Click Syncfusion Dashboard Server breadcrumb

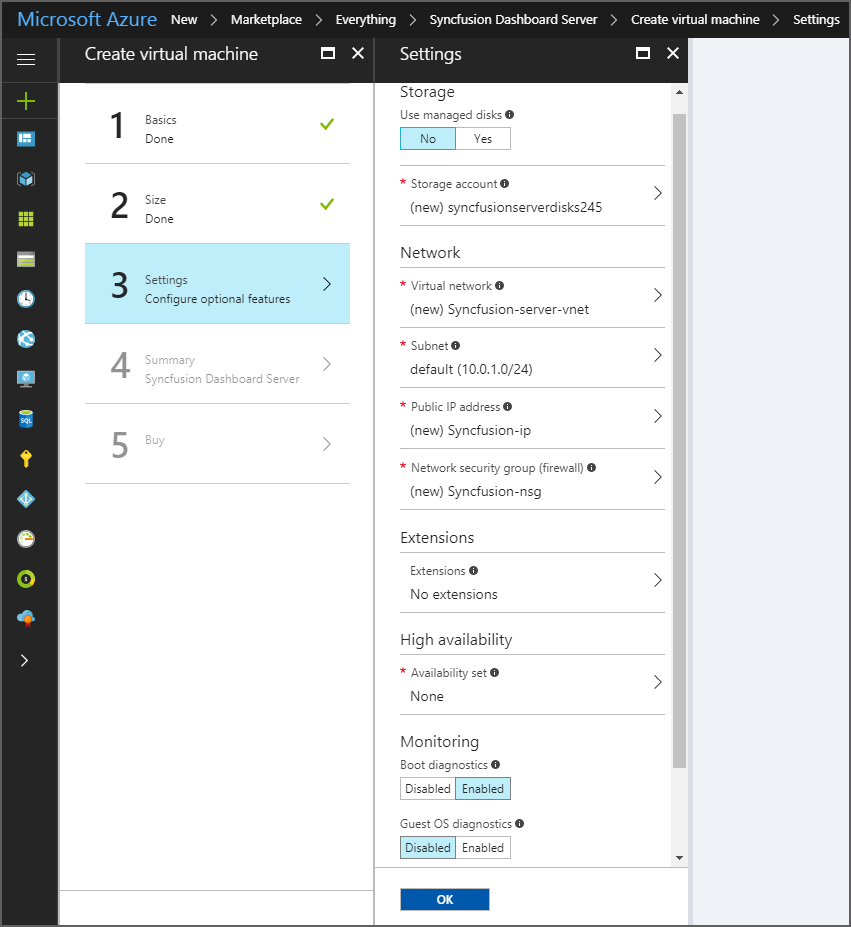513,20
